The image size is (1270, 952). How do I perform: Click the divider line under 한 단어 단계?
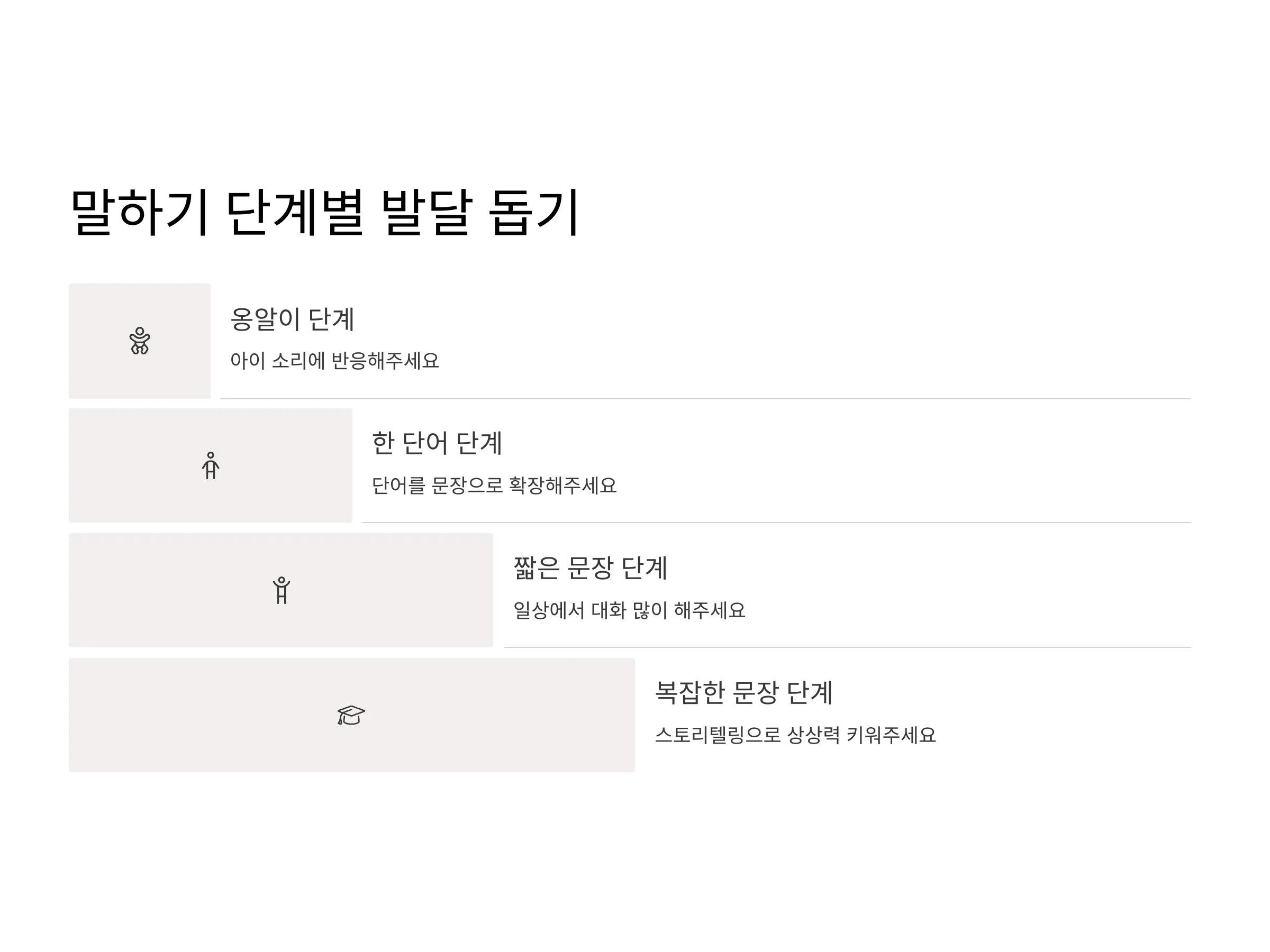click(777, 522)
